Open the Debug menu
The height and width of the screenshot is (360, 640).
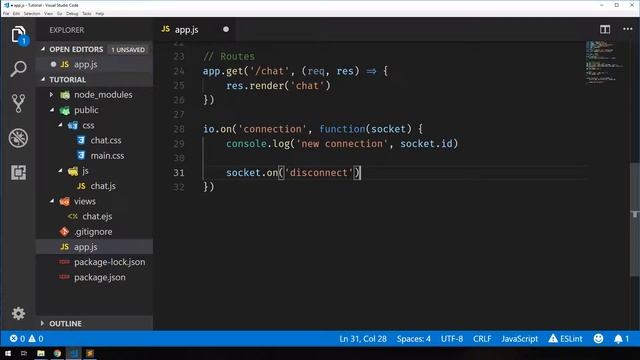72,13
